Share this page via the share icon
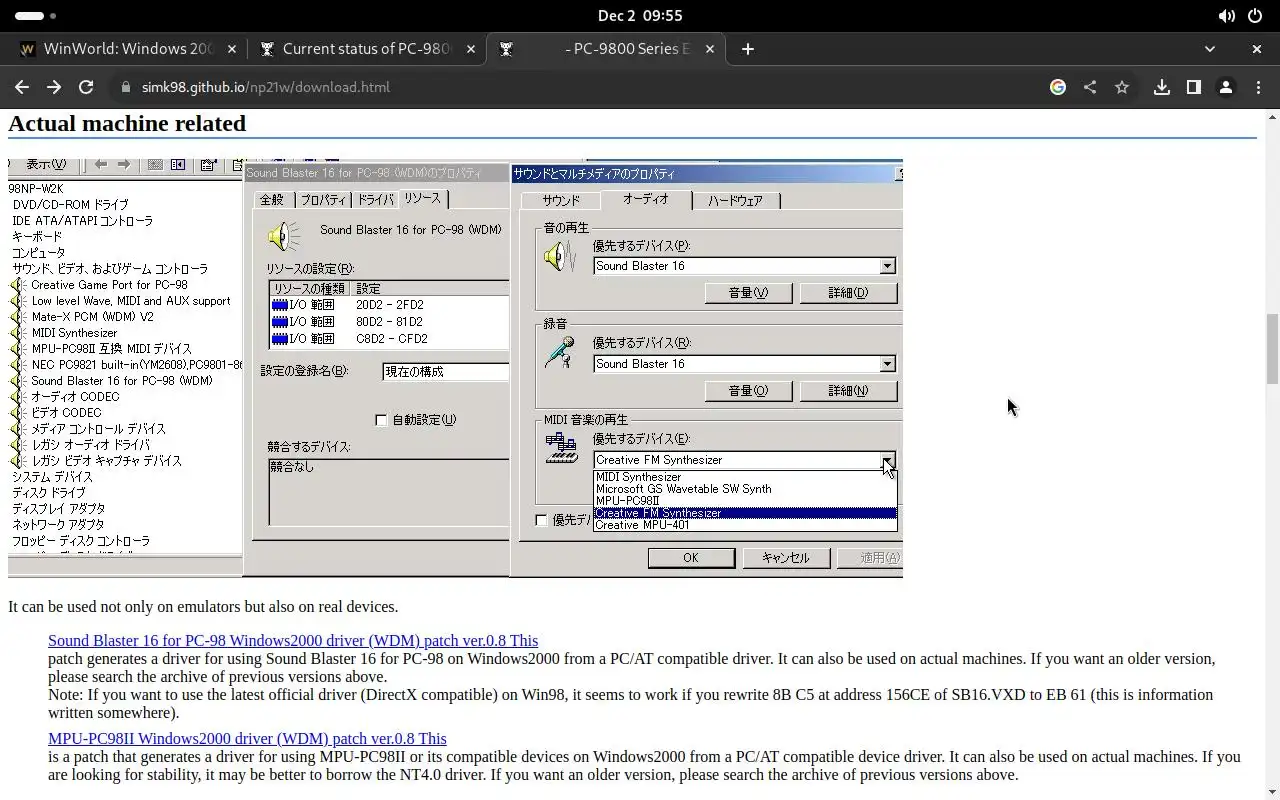The image size is (1280, 800). point(1089,87)
